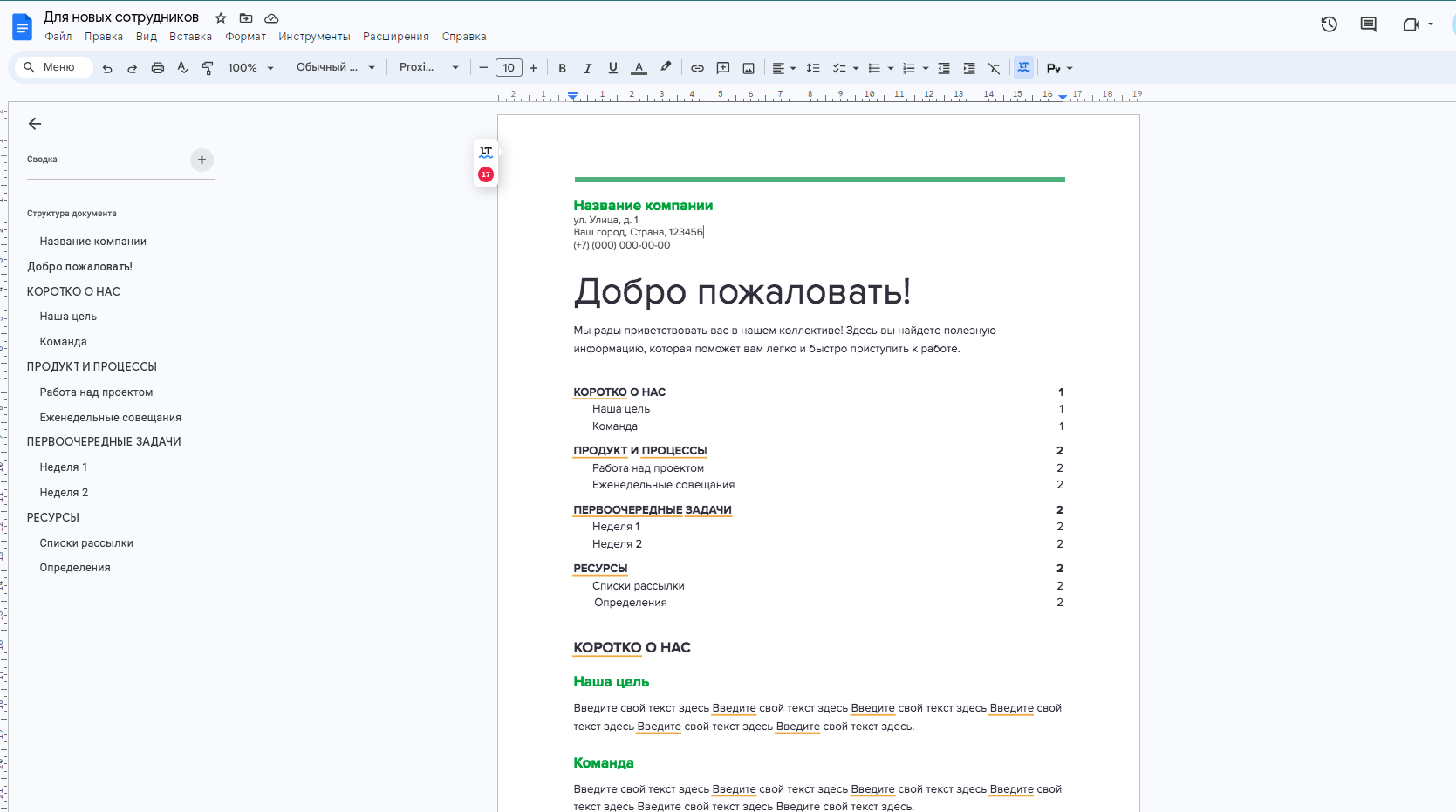1456x812 pixels.
Task: Toggle italic formatting
Action: (x=588, y=68)
